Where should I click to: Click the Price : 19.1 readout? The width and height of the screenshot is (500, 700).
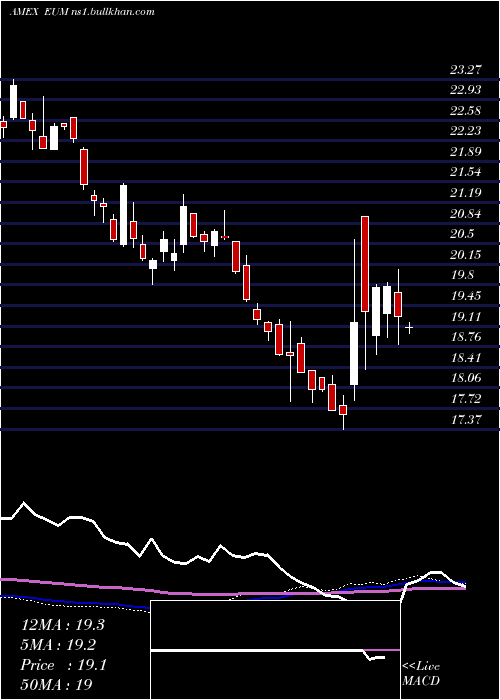(x=63, y=666)
